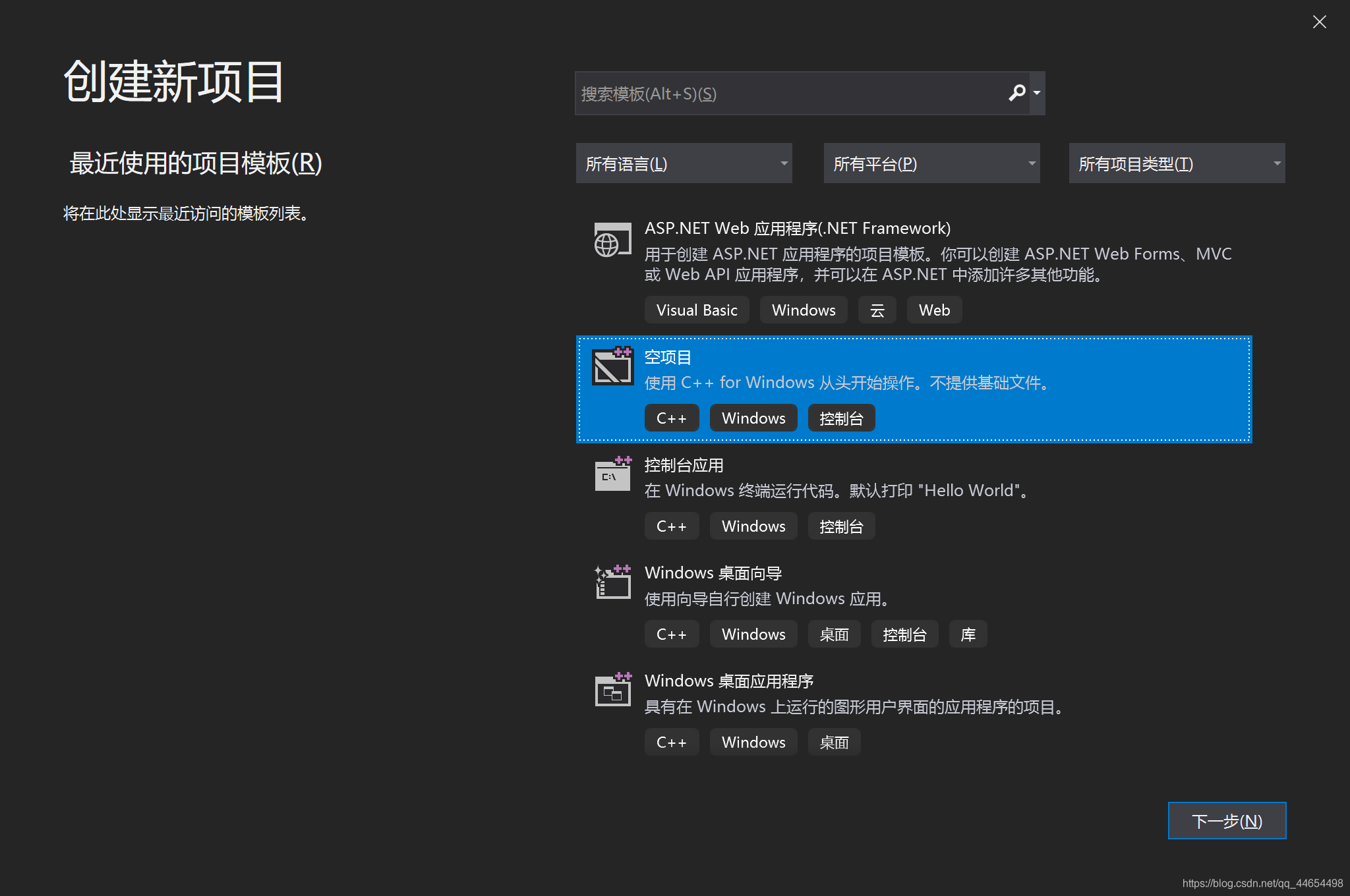This screenshot has width=1350, height=896.
Task: Click the Hello World description text
Action: pyautogui.click(x=837, y=491)
